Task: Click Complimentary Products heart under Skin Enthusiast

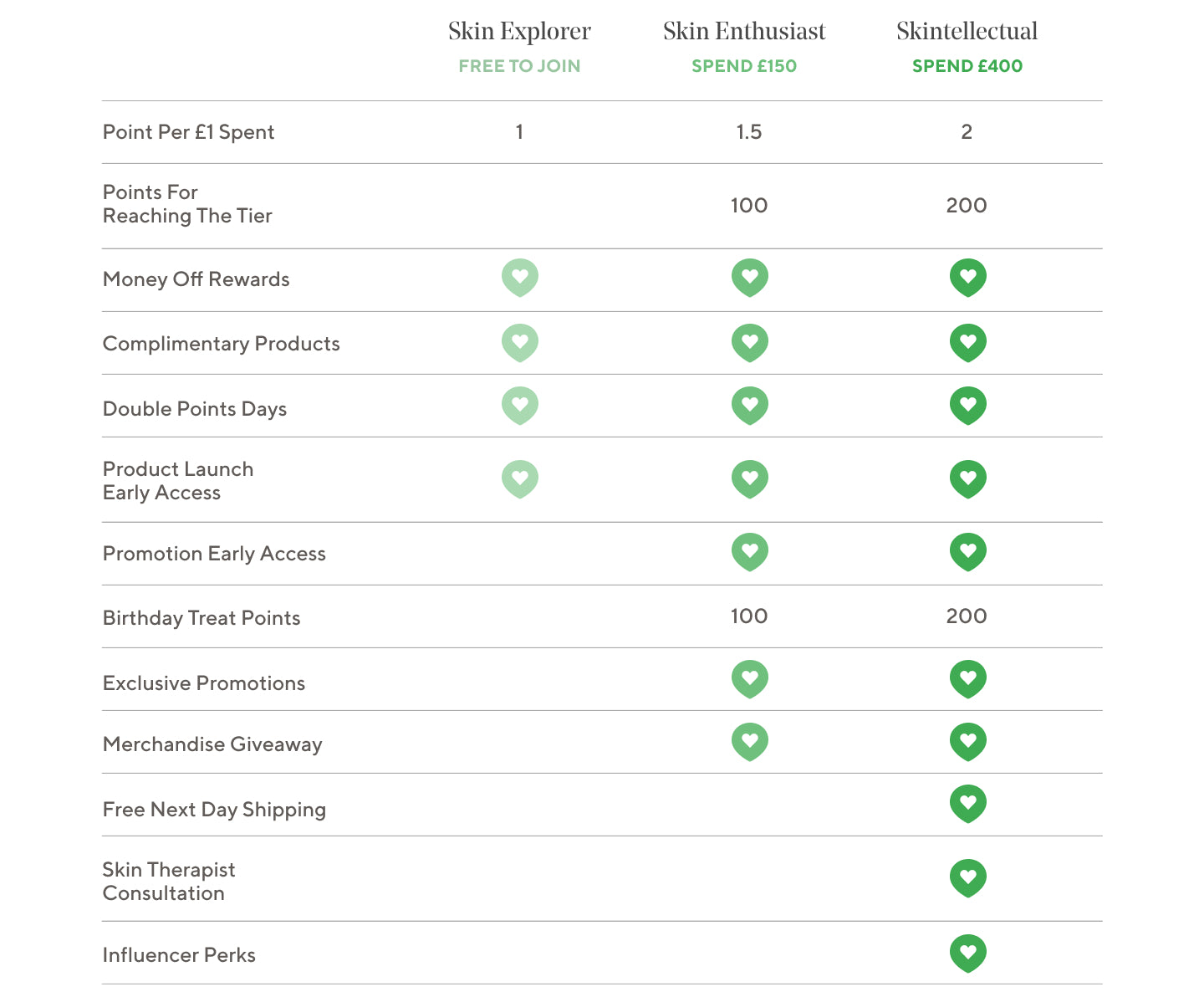Action: click(750, 343)
